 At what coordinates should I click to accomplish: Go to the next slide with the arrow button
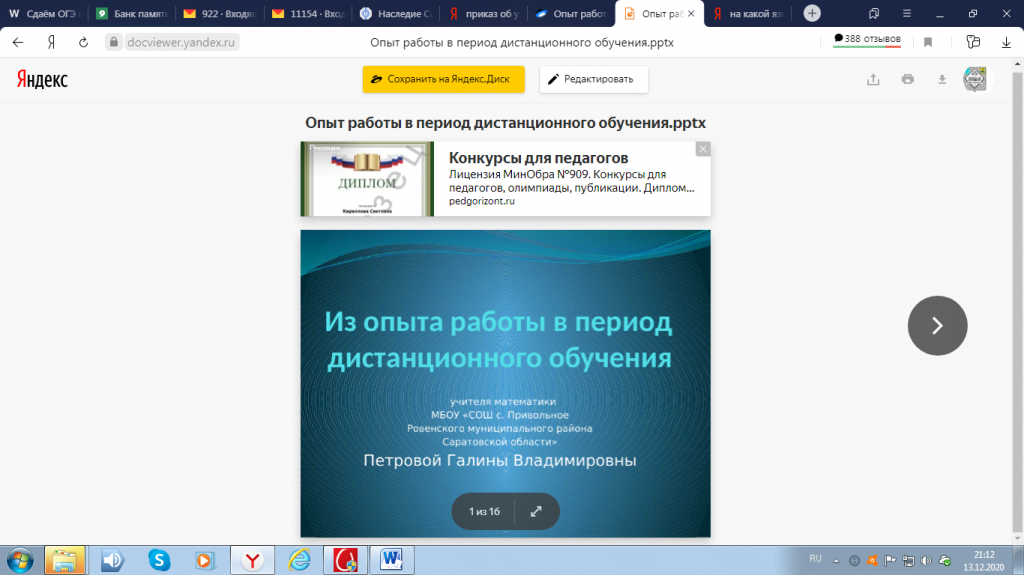pos(937,325)
